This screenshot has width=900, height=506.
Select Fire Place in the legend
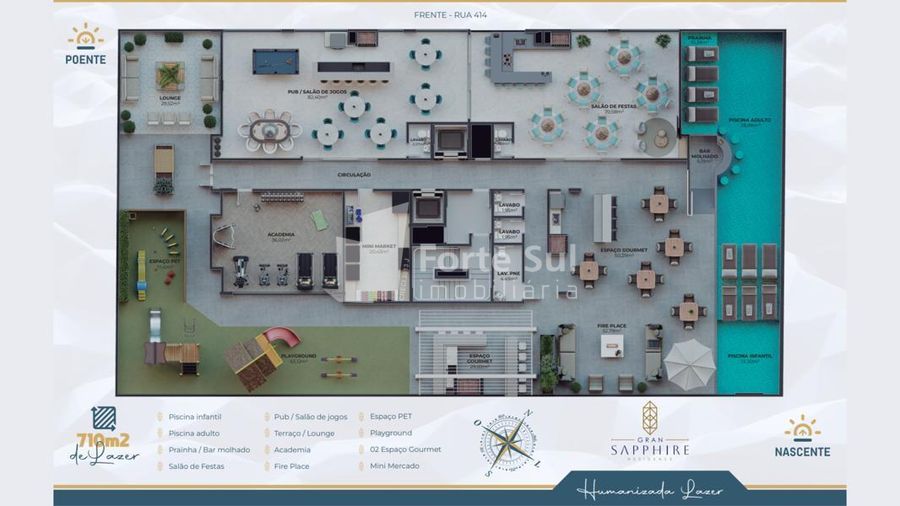tap(292, 466)
